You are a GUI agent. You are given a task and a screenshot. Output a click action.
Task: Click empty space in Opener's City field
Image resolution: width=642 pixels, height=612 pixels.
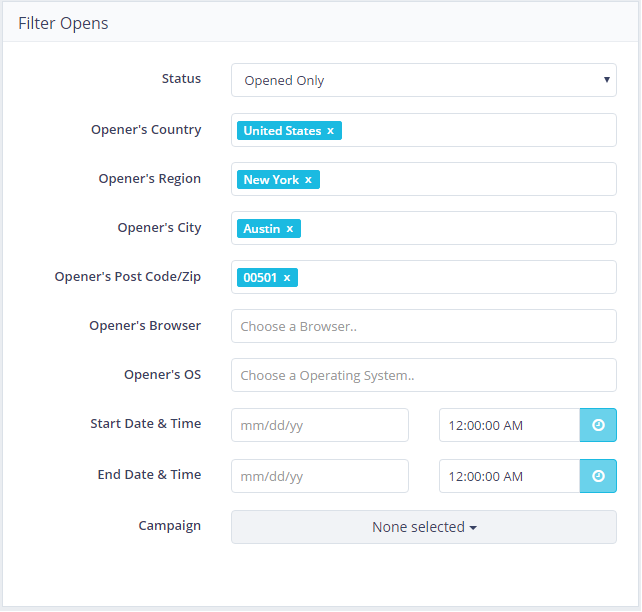460,228
